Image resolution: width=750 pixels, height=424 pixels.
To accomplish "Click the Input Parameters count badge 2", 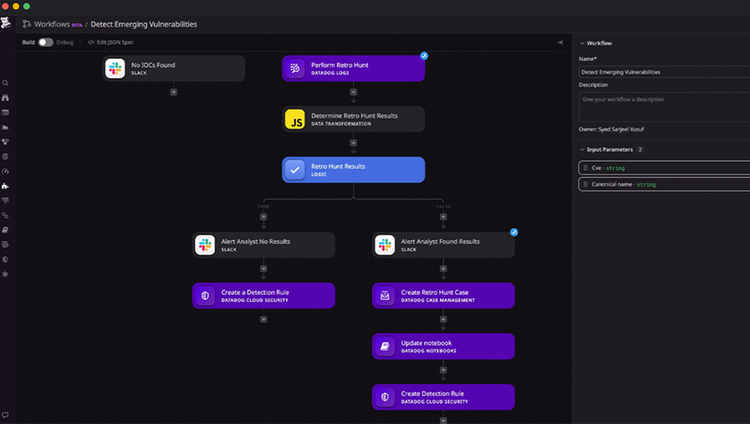I will 640,149.
